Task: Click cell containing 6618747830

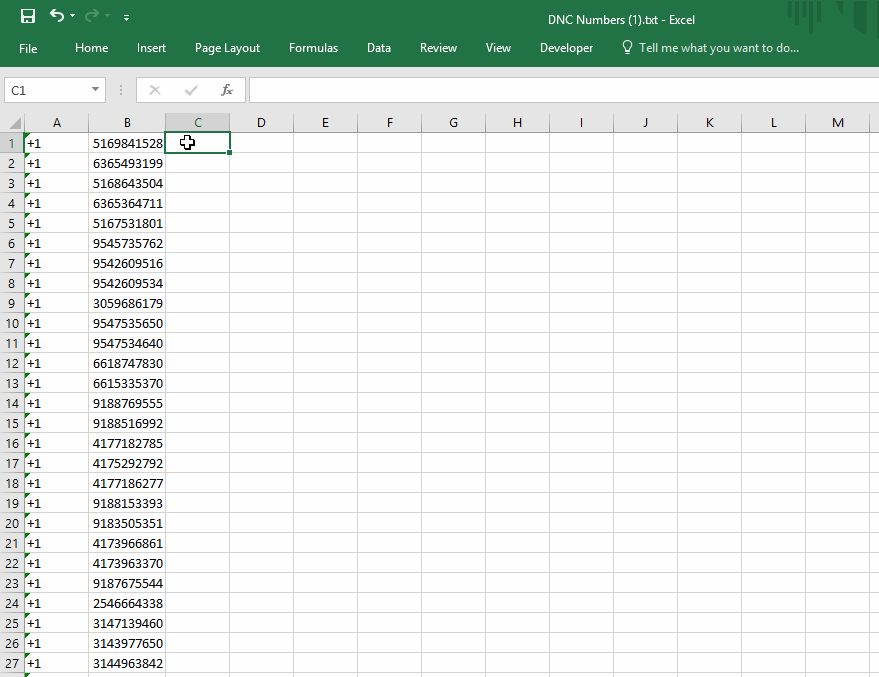Action: 127,363
